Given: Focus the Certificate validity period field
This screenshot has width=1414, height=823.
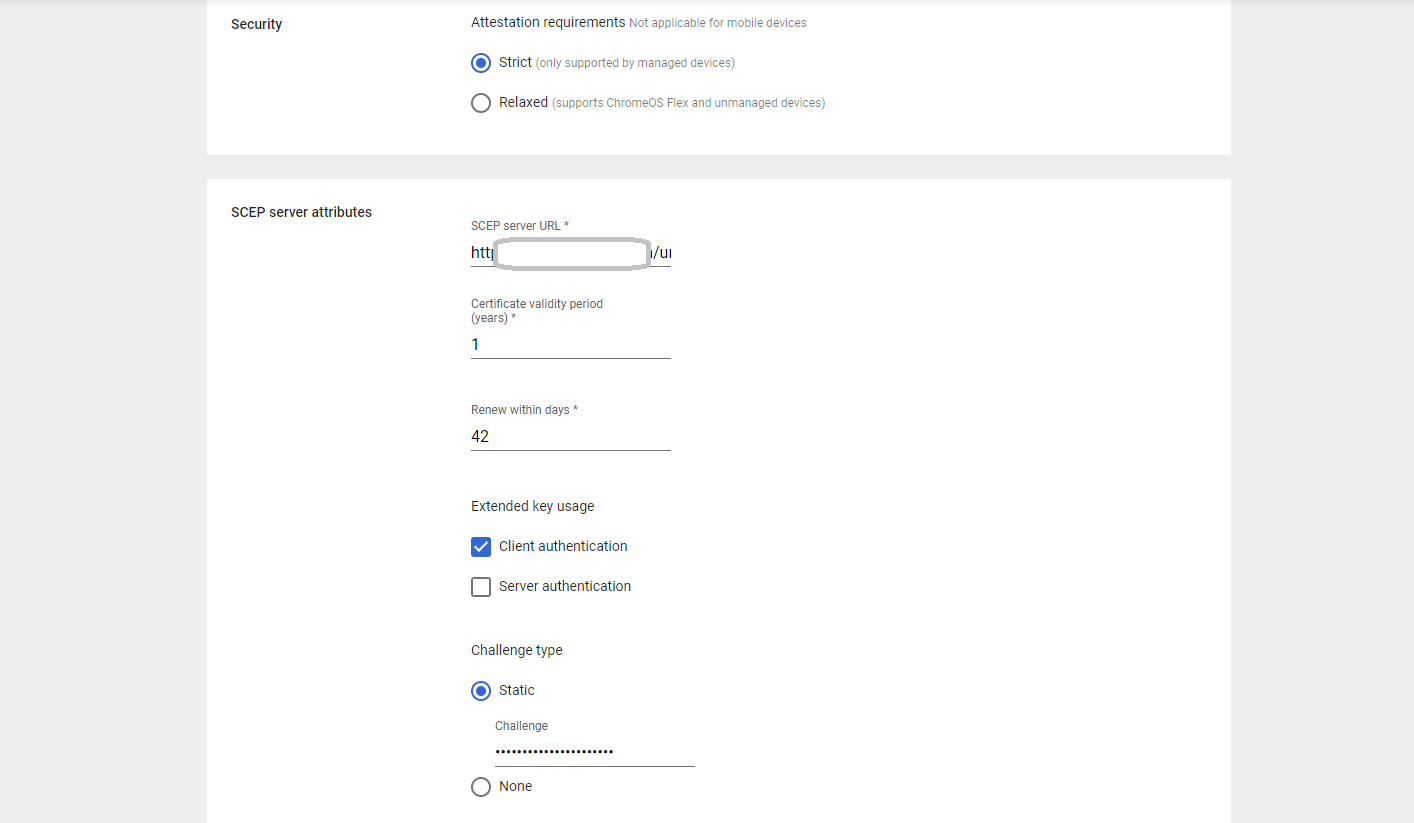Looking at the screenshot, I should point(570,345).
